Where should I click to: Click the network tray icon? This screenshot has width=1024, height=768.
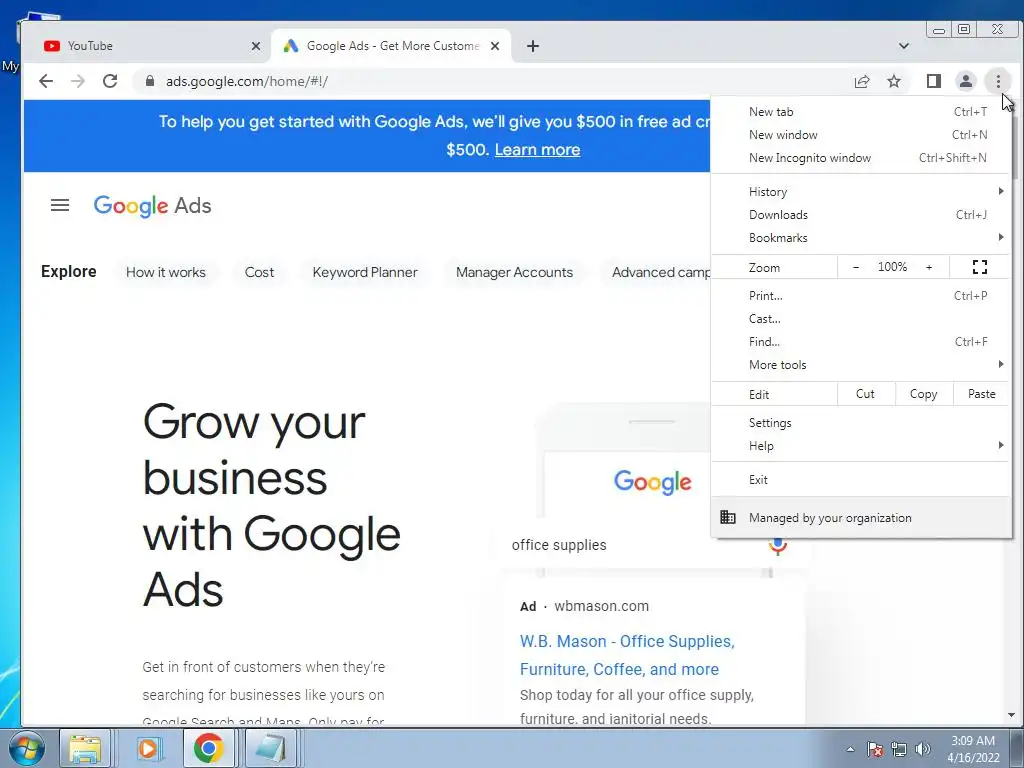click(x=899, y=749)
